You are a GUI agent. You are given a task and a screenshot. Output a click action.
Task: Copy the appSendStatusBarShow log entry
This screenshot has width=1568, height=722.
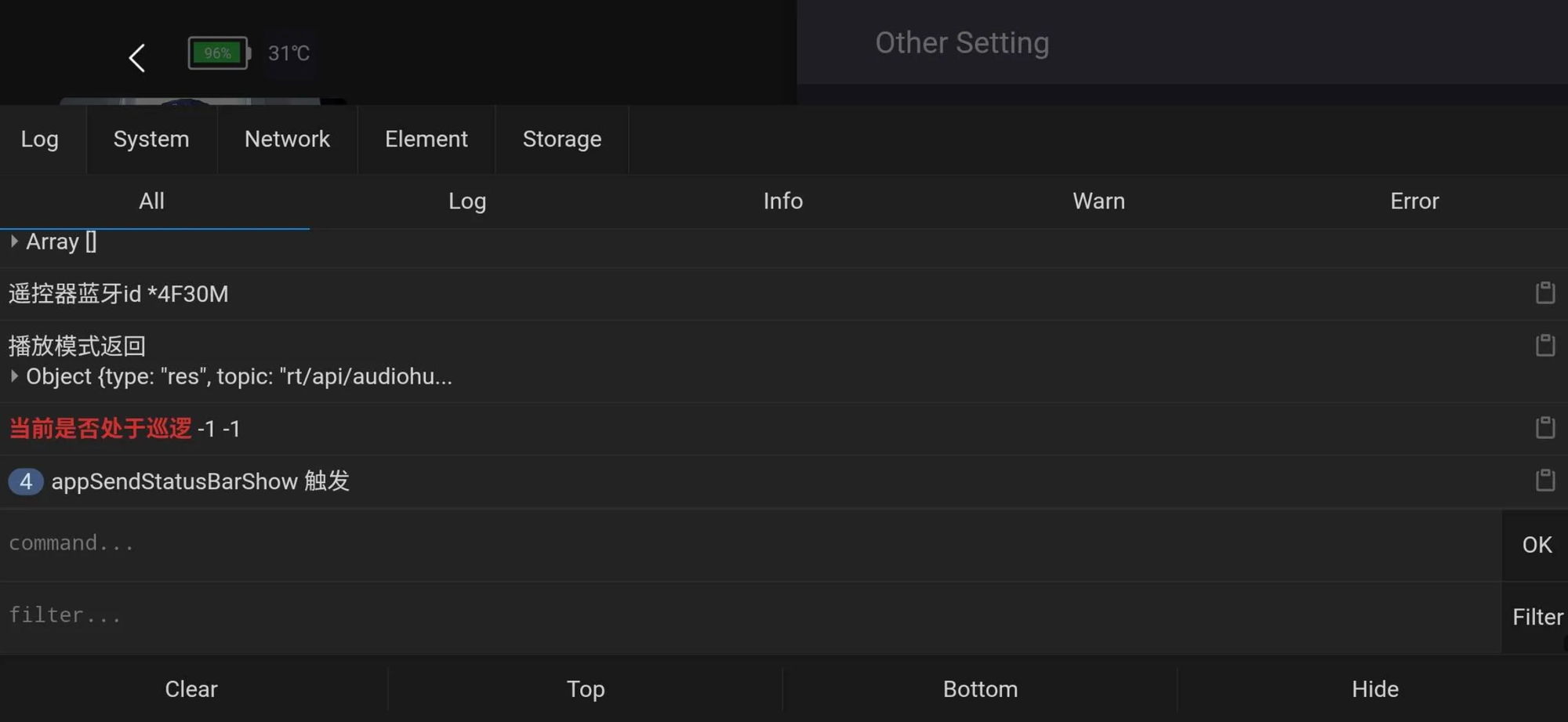[1544, 481]
